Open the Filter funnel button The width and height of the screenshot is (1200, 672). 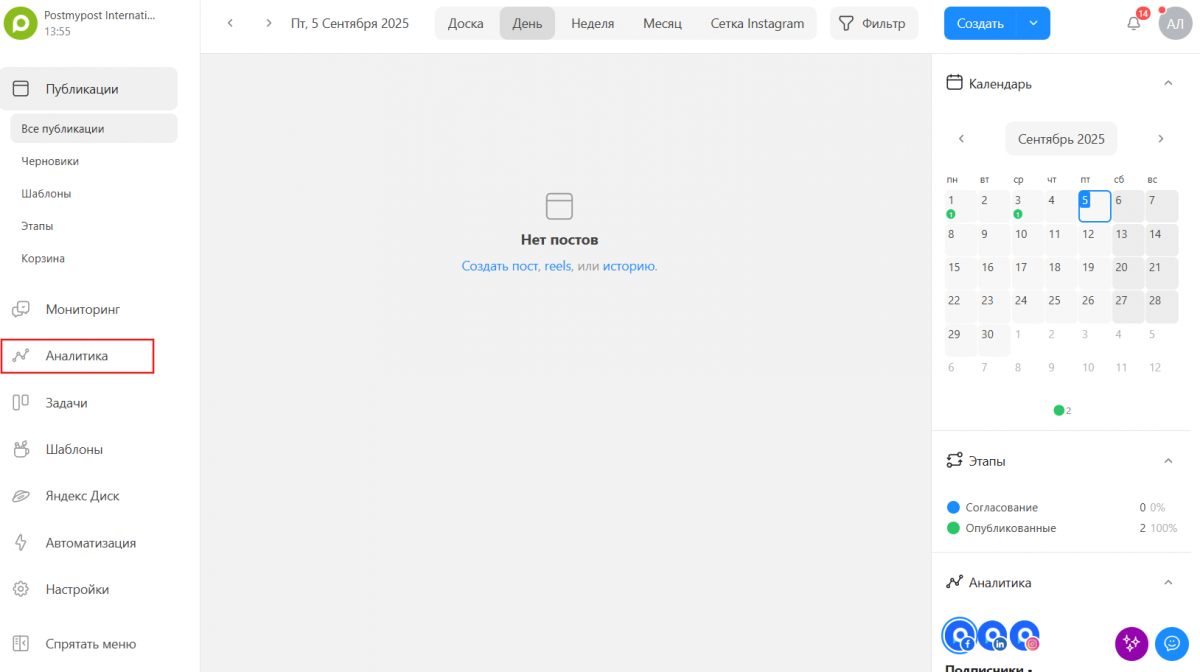click(870, 23)
